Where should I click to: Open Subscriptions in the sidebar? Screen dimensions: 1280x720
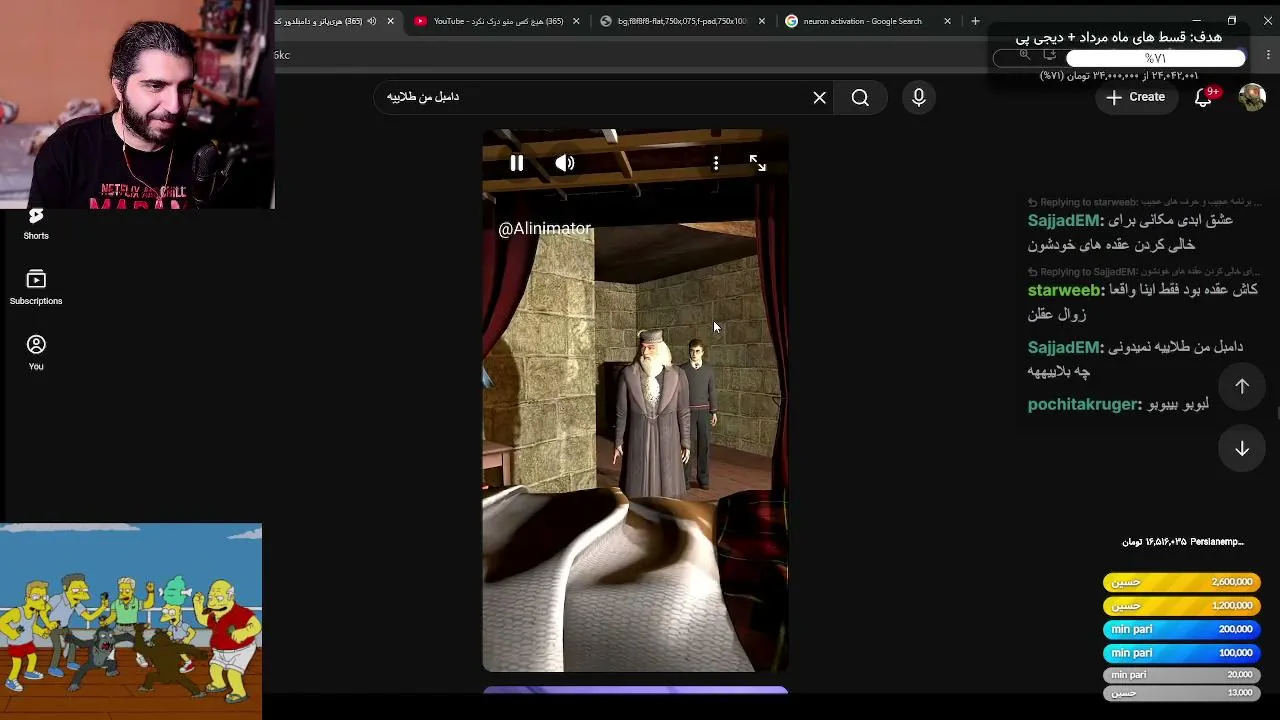pyautogui.click(x=36, y=287)
